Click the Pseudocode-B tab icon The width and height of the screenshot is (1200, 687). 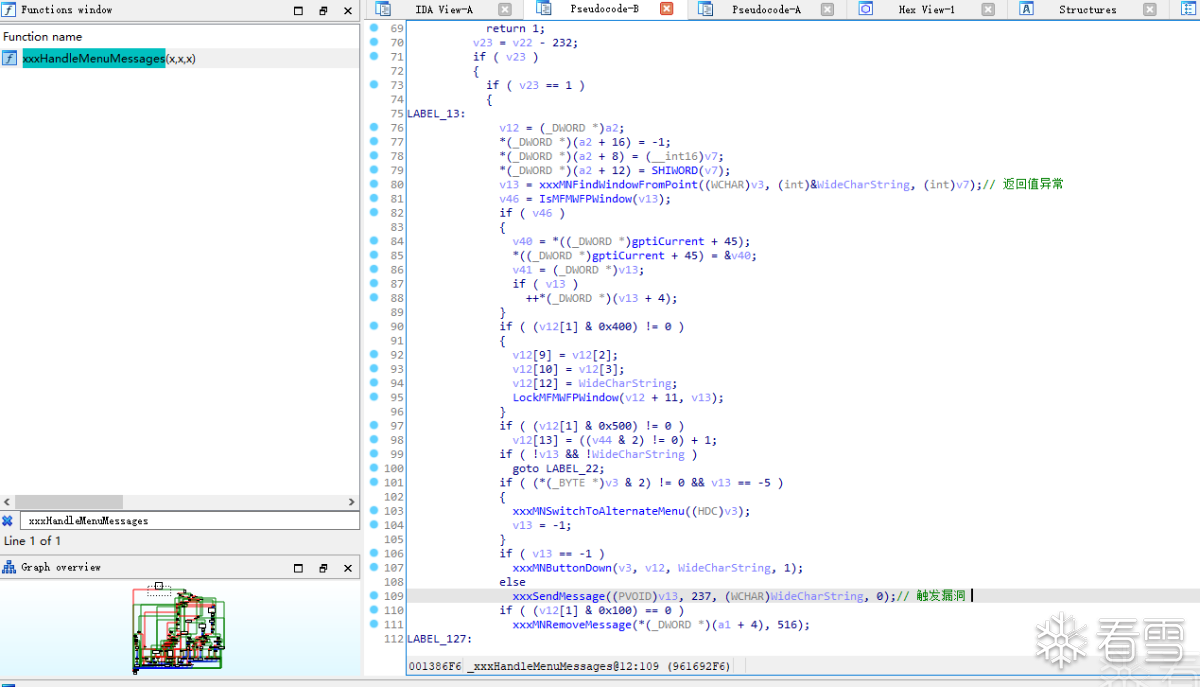pos(543,9)
